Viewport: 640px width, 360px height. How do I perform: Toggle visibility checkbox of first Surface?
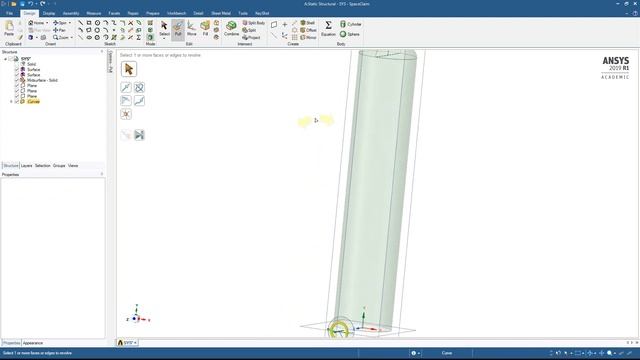(17, 70)
